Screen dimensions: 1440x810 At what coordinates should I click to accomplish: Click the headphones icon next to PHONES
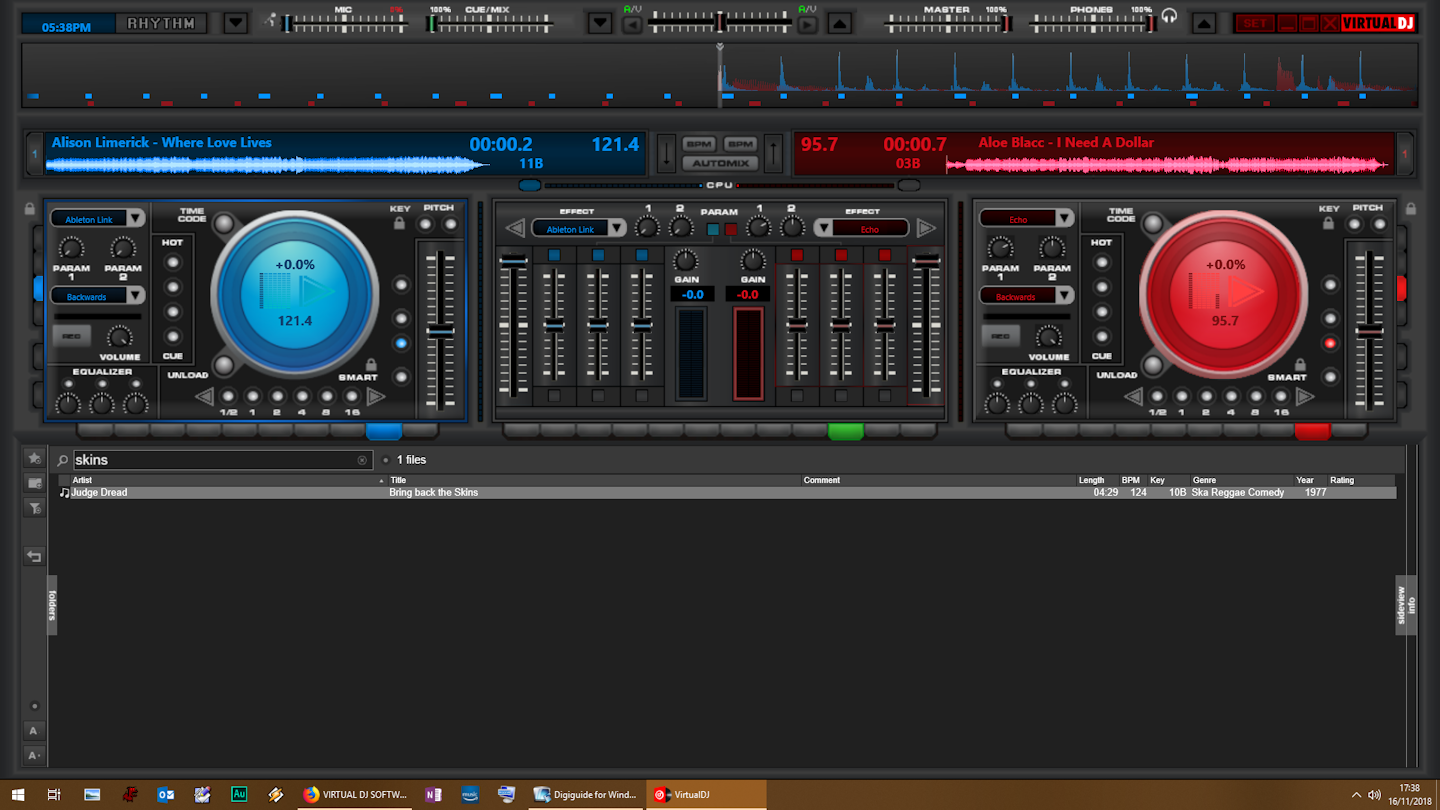tap(1169, 17)
